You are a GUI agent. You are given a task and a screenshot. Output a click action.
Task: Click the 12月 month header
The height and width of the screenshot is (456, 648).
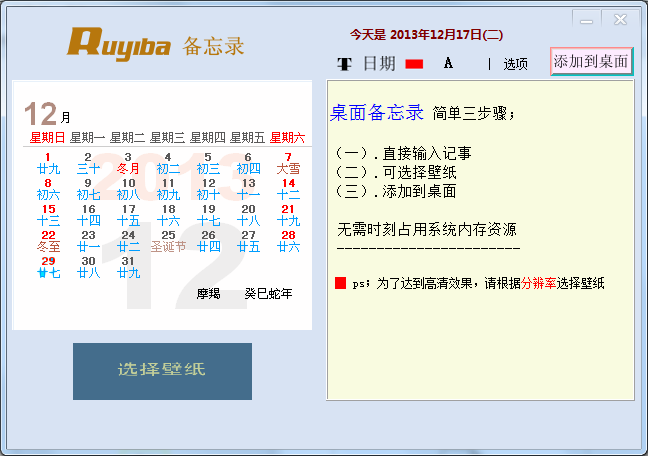[47, 114]
